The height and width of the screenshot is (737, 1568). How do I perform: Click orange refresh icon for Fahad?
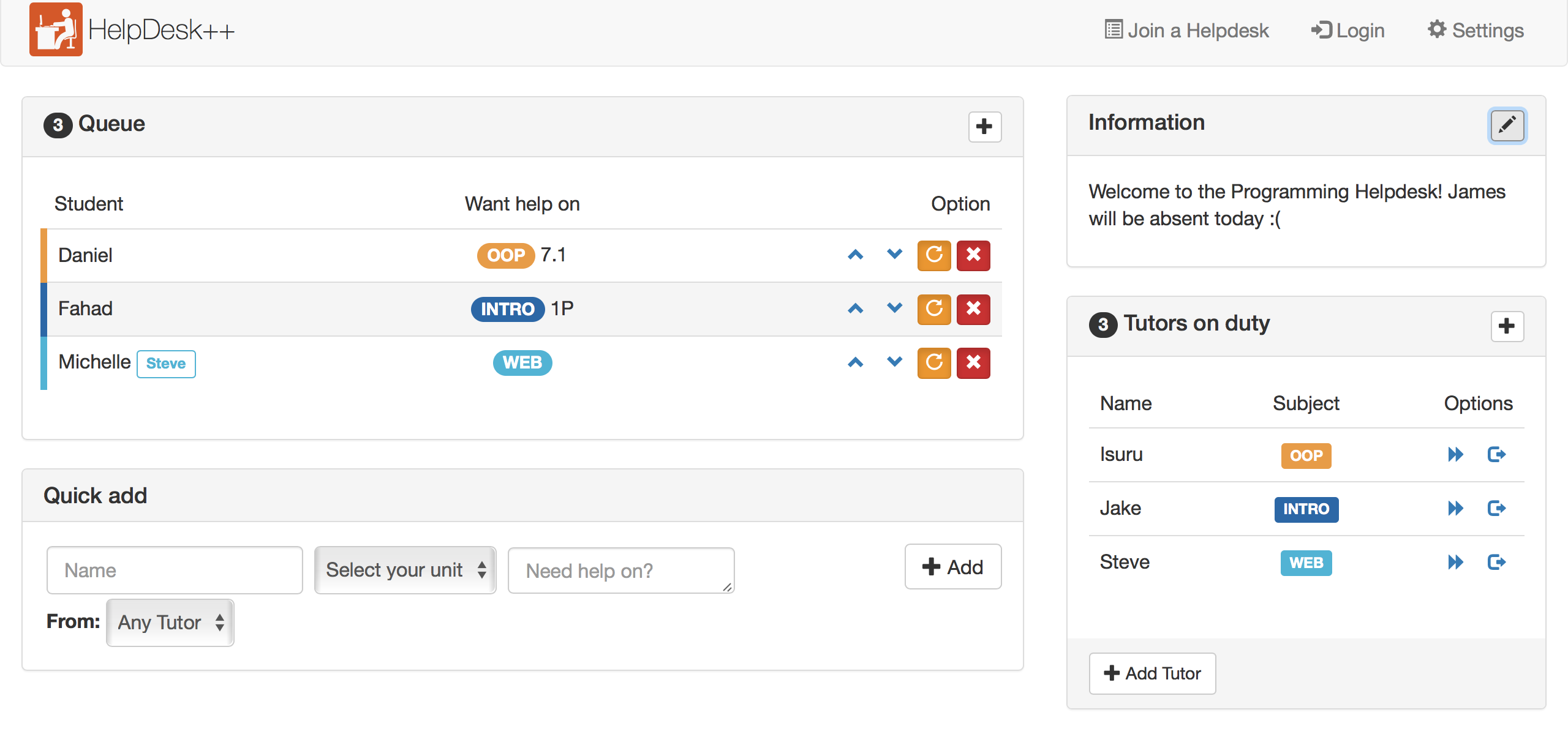933,309
